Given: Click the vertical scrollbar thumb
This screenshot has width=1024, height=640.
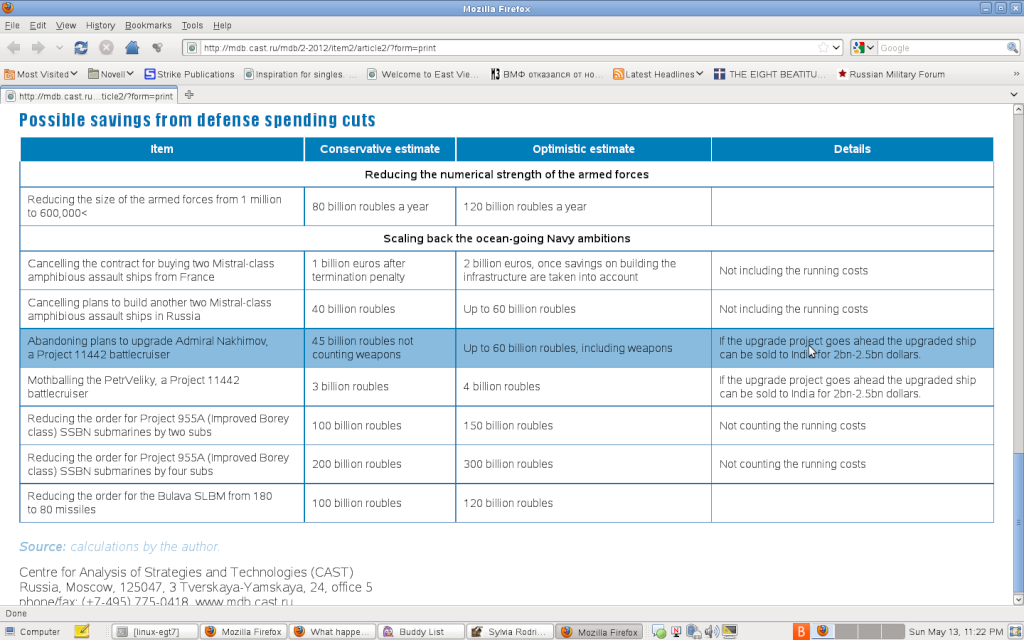Looking at the screenshot, I should [x=1017, y=522].
